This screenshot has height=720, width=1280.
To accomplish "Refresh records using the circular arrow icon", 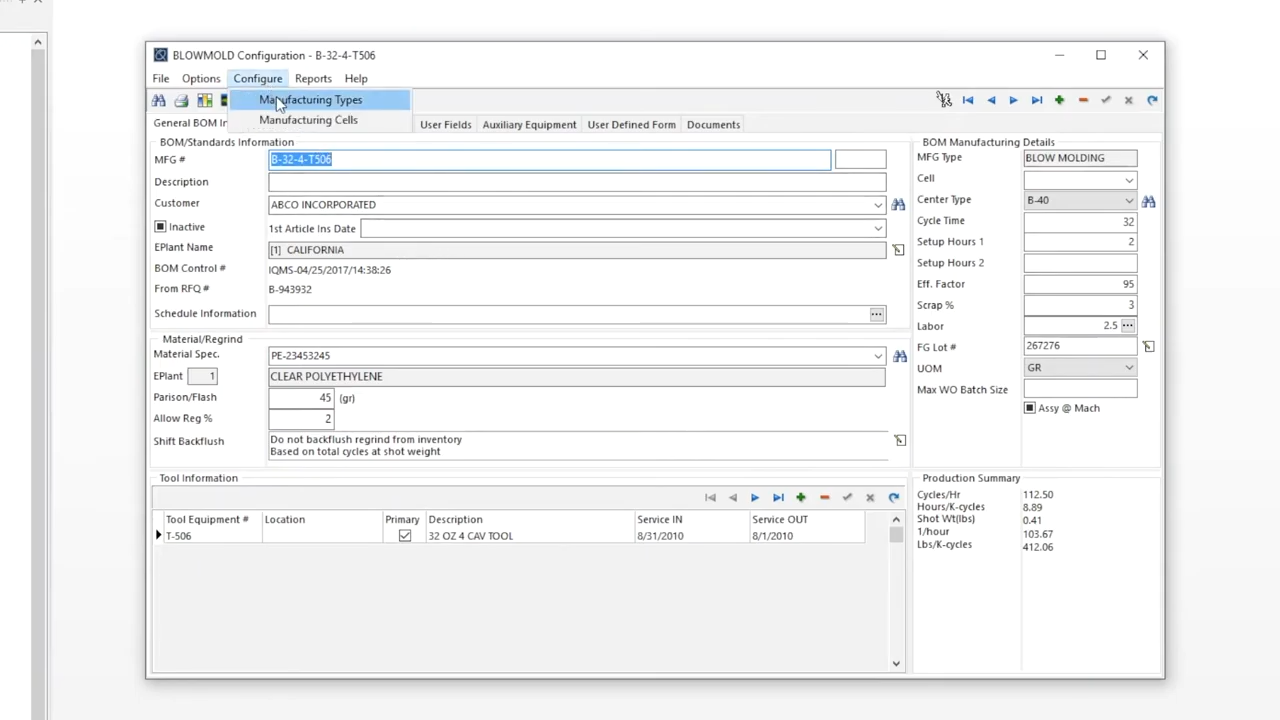I will point(1152,100).
